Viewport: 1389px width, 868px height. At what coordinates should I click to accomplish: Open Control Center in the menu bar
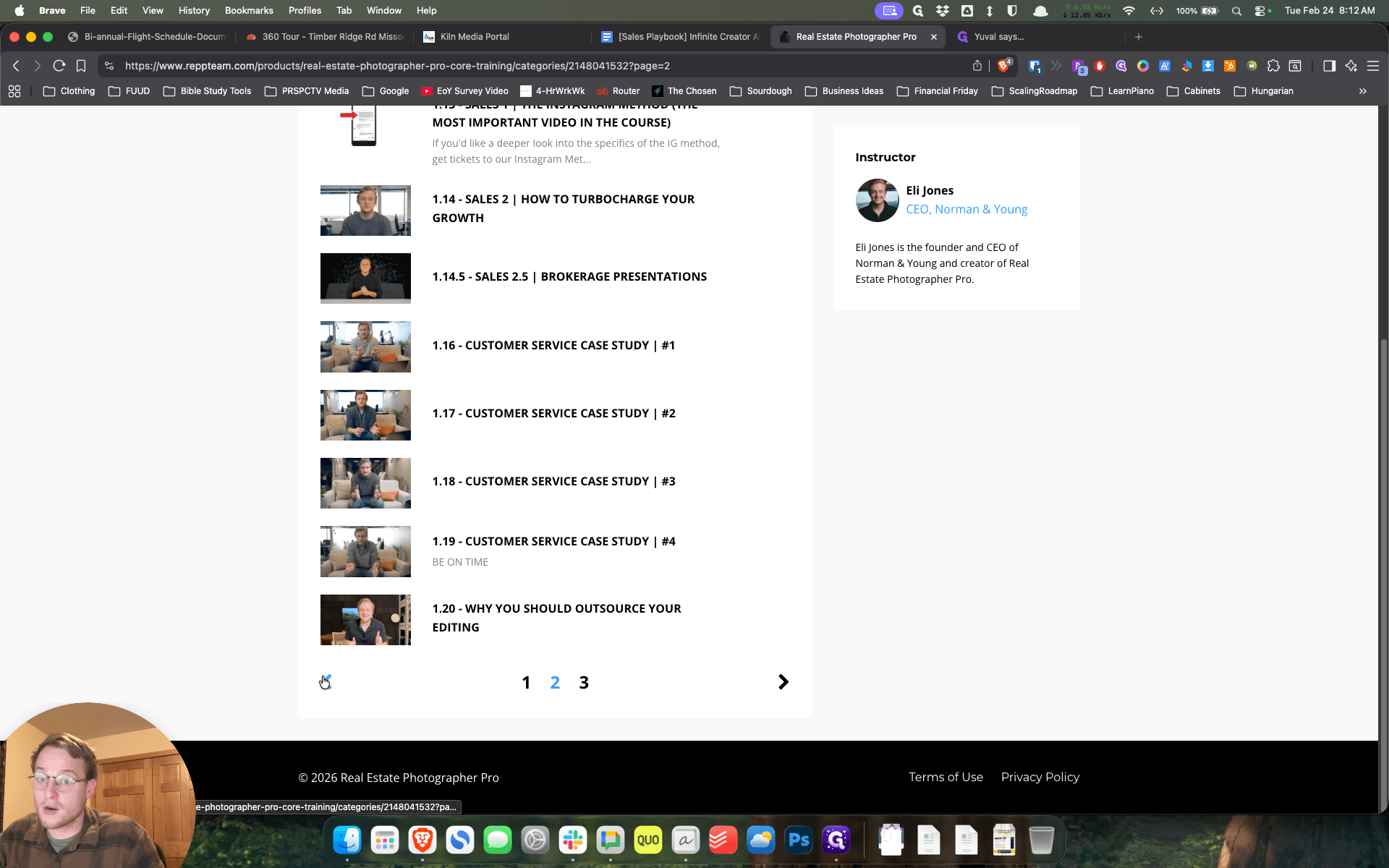point(1260,11)
